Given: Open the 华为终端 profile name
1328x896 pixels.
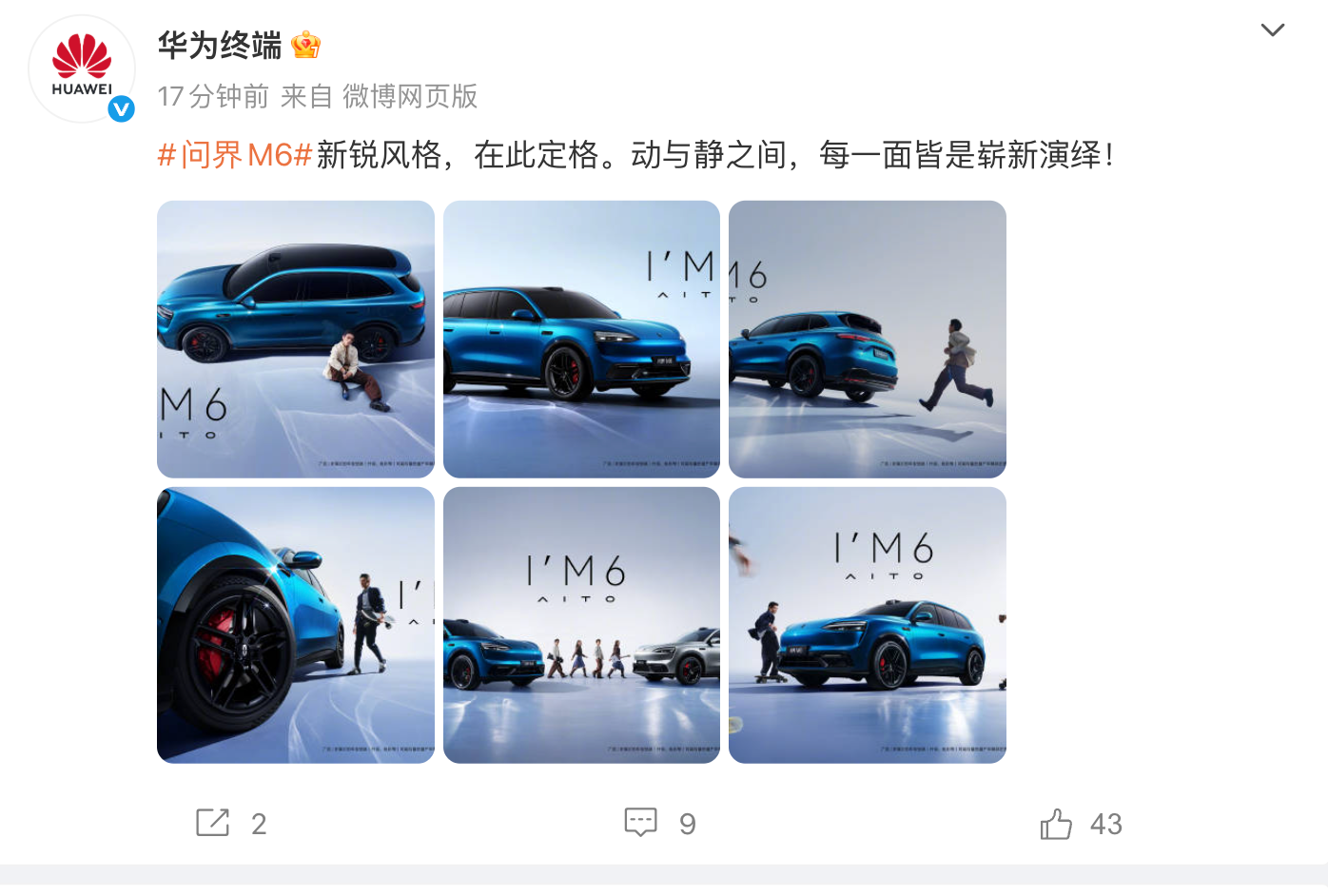Looking at the screenshot, I should tap(220, 45).
